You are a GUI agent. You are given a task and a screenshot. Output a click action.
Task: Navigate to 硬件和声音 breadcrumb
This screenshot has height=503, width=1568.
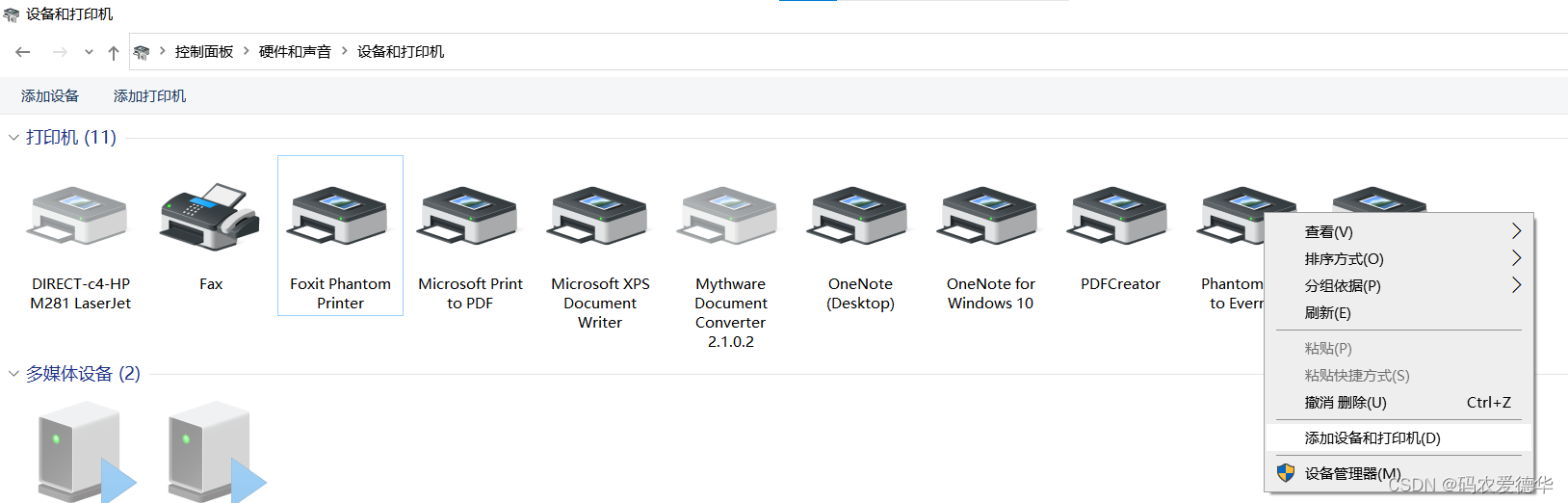[x=295, y=52]
